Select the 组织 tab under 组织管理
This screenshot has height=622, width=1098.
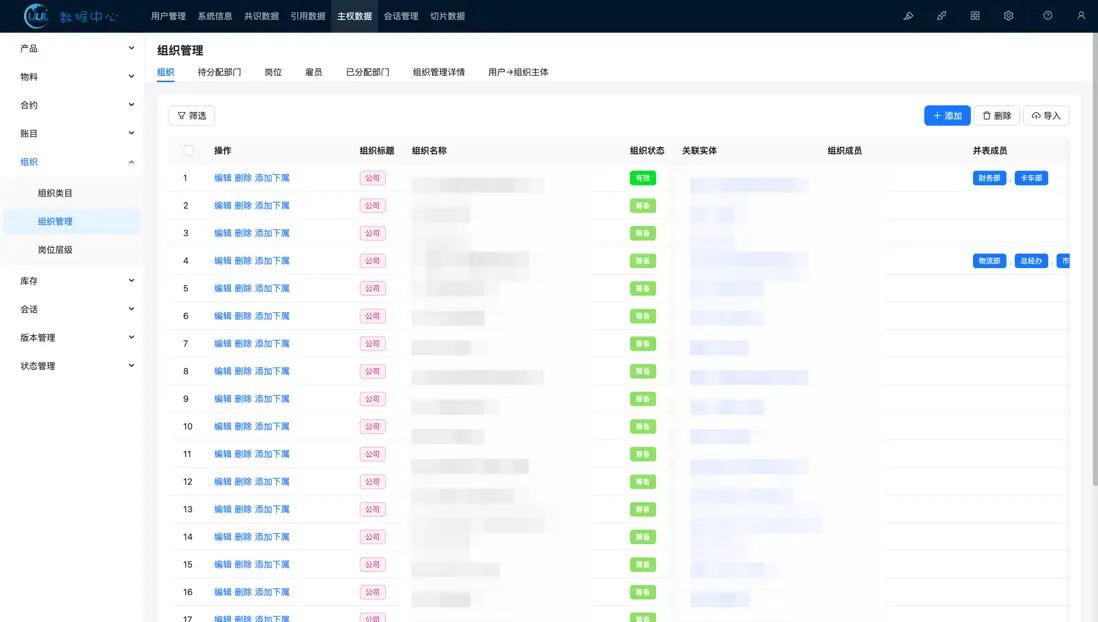click(x=165, y=72)
